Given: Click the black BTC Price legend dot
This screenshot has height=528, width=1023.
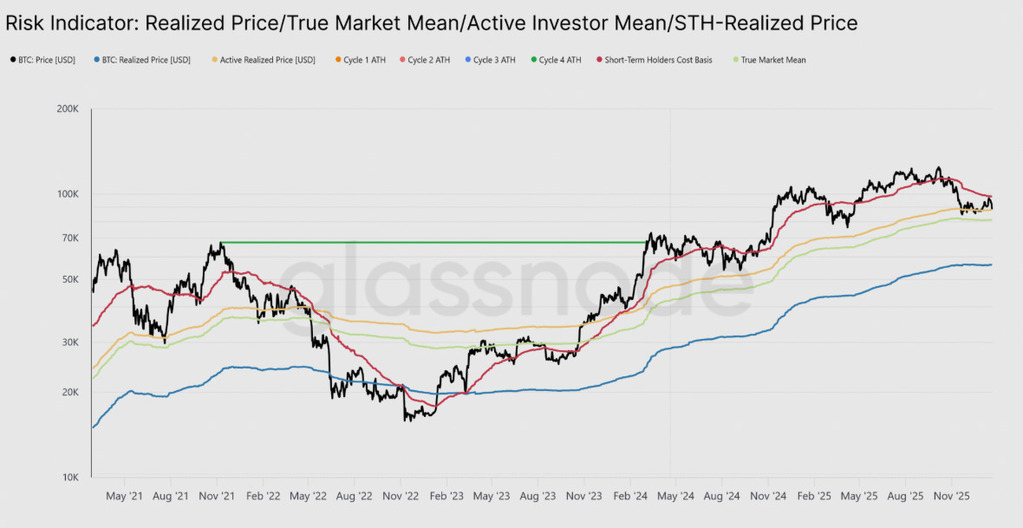Looking at the screenshot, I should pos(11,60).
